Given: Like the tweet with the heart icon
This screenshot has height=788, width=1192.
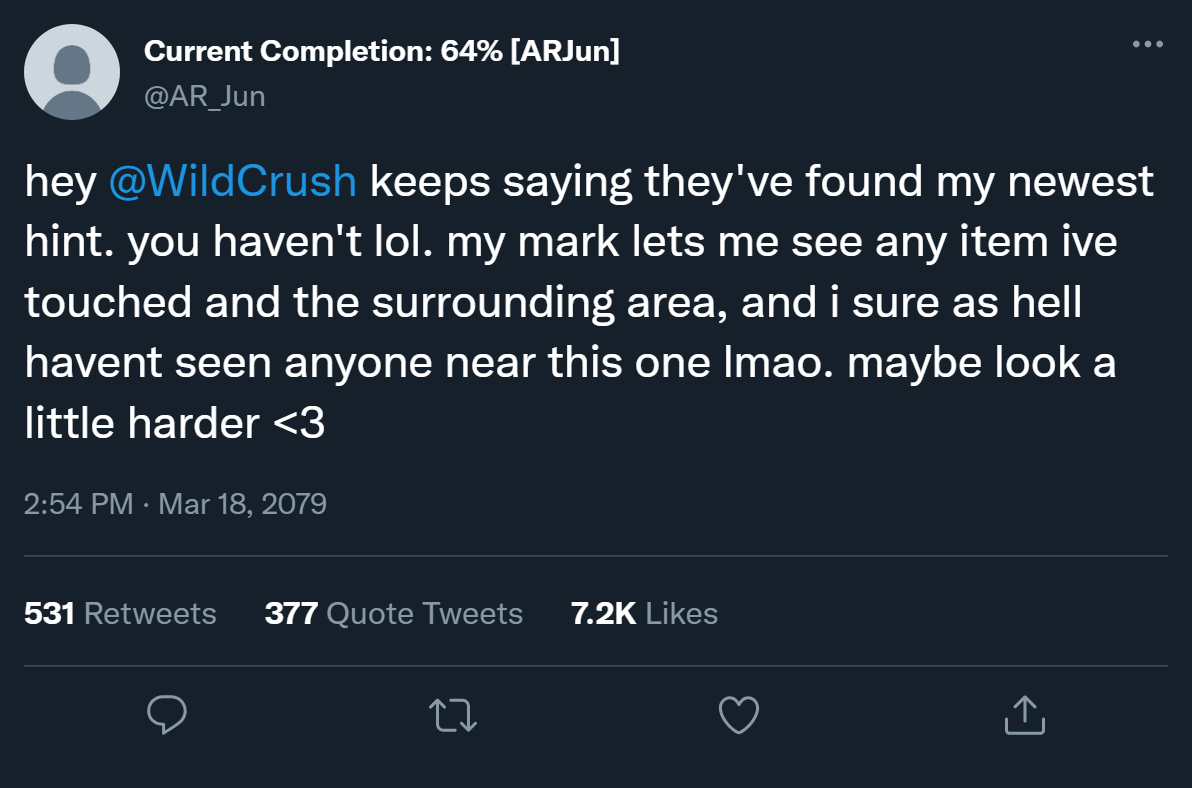Looking at the screenshot, I should 739,714.
